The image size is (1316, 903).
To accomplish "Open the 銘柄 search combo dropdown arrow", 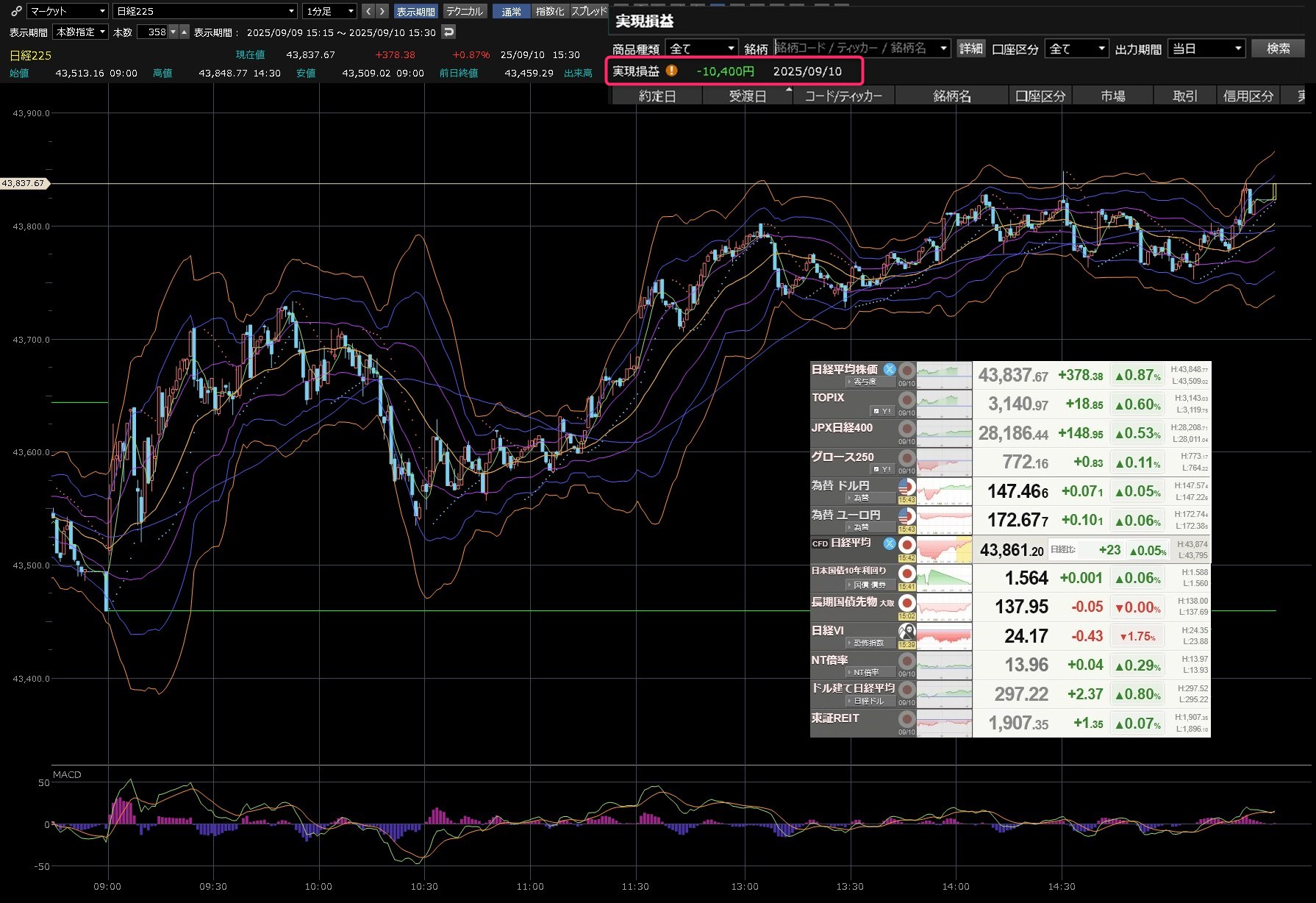I will tap(943, 49).
